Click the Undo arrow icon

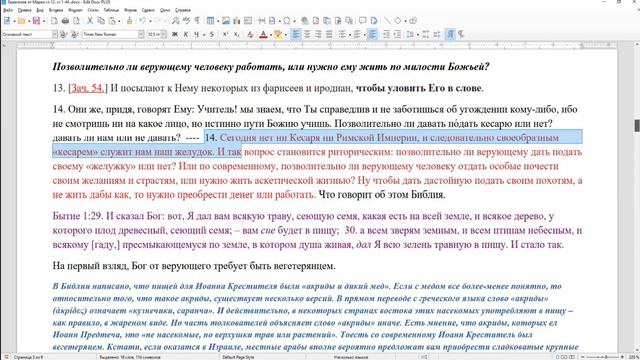[x=142, y=21]
